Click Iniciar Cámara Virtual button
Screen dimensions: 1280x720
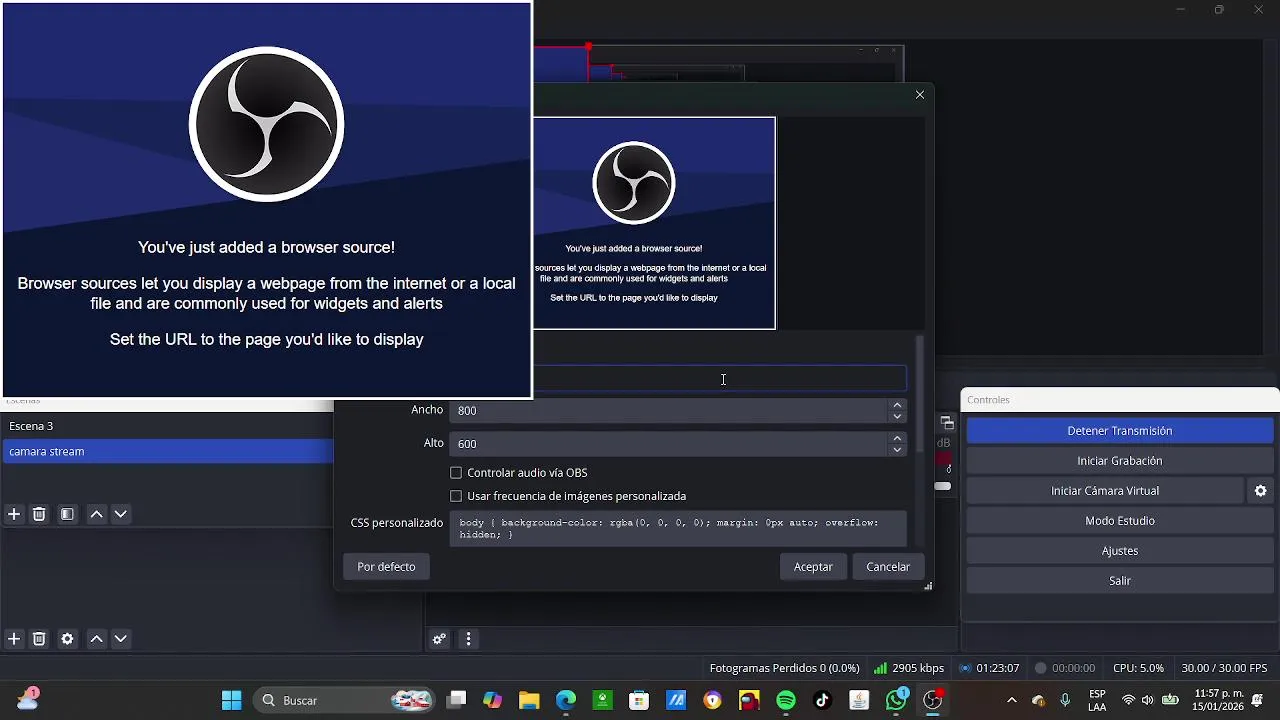[x=1105, y=491]
